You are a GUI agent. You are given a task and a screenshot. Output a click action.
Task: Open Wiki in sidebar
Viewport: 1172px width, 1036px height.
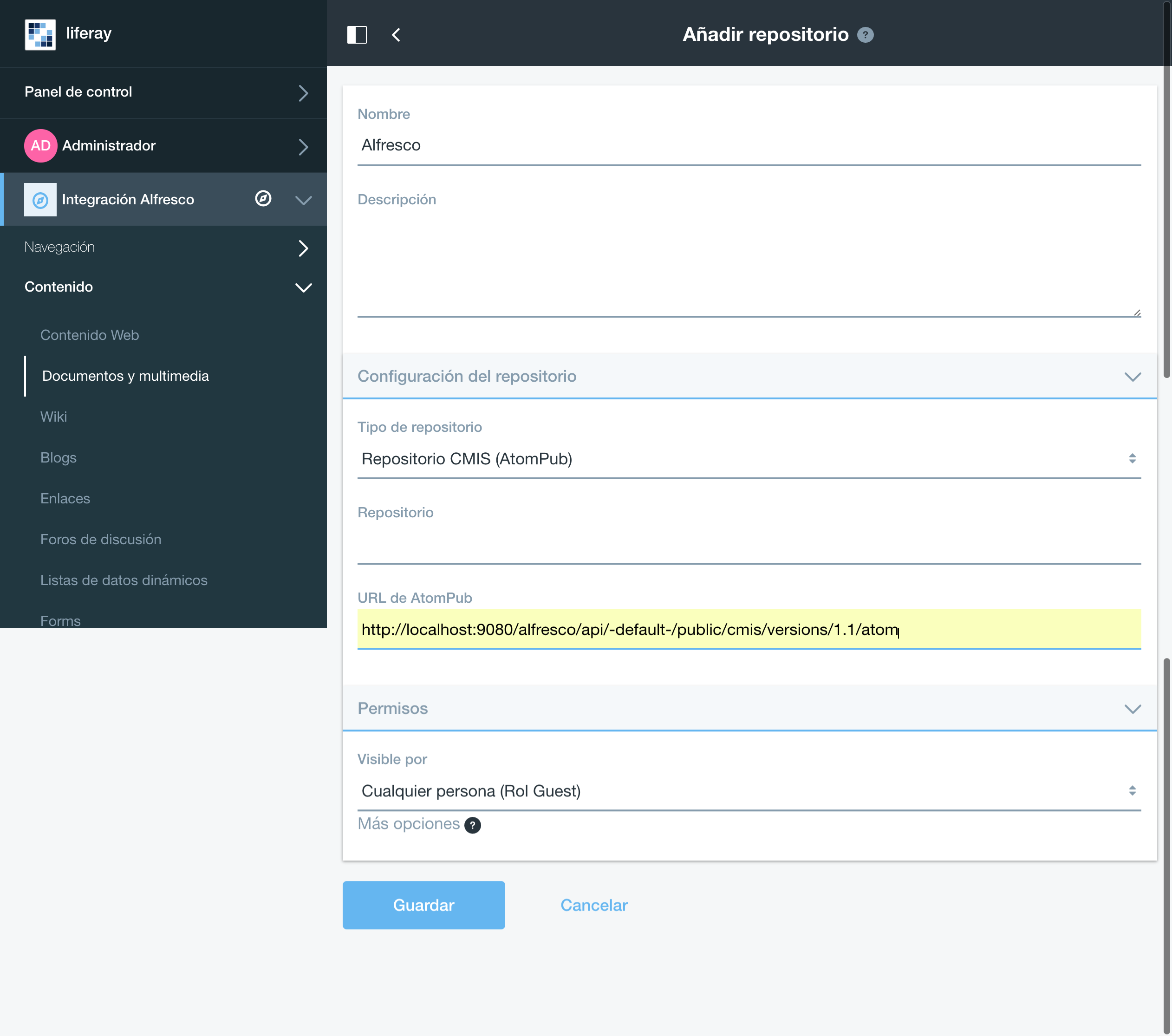pyautogui.click(x=53, y=417)
